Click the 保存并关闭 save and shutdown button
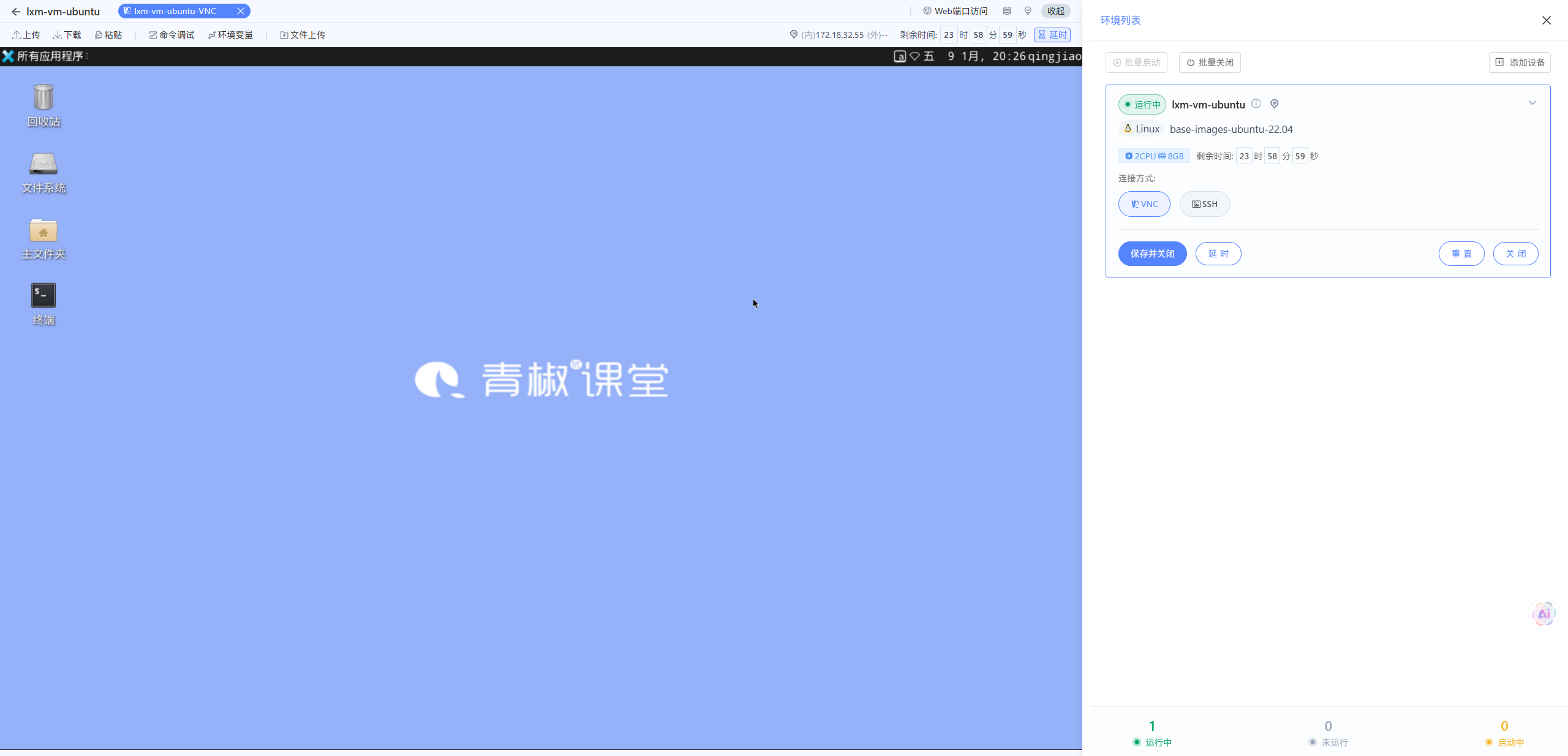Screen dimensions: 1568x756 (1152, 253)
